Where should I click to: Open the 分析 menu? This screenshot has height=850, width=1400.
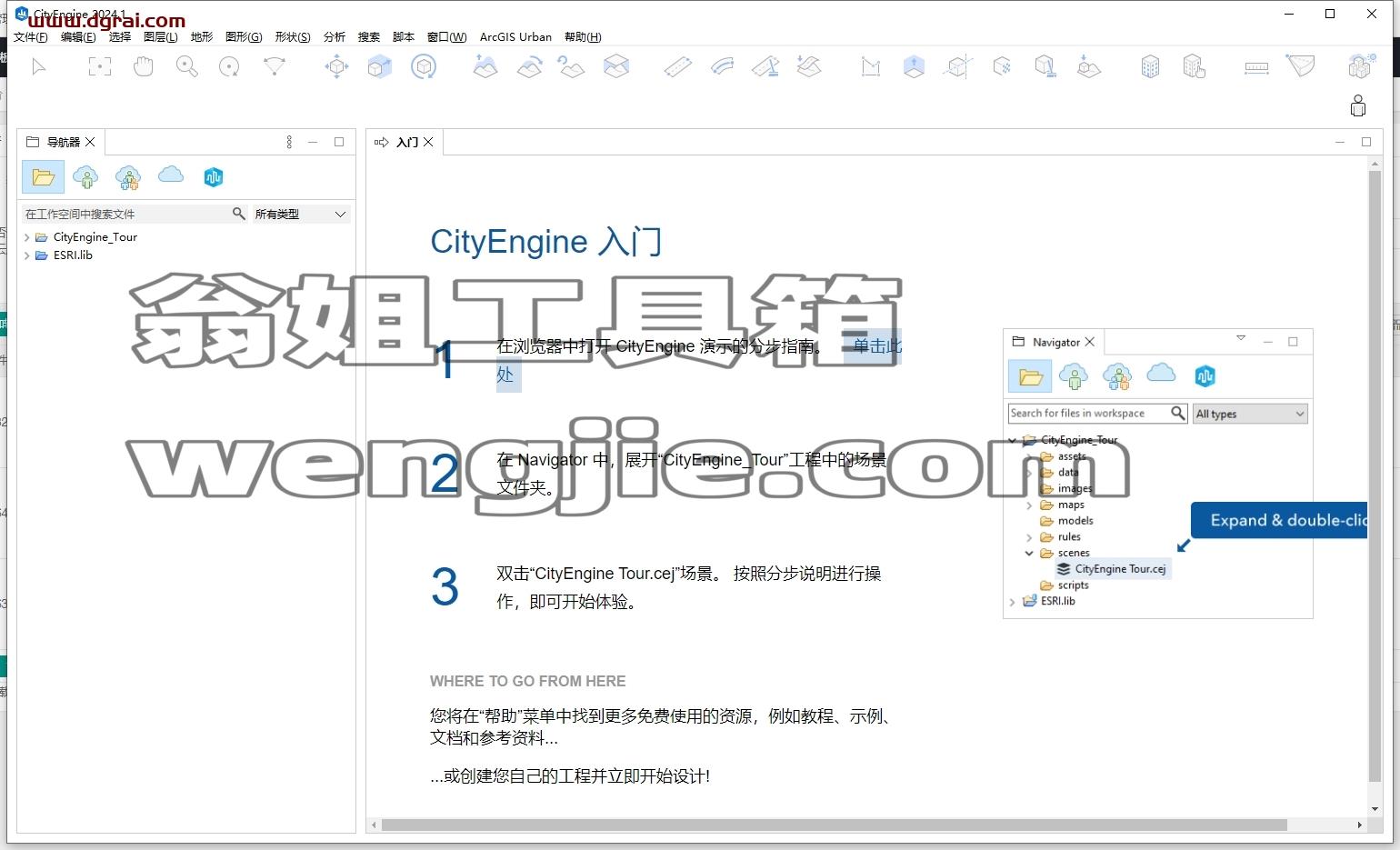335,37
